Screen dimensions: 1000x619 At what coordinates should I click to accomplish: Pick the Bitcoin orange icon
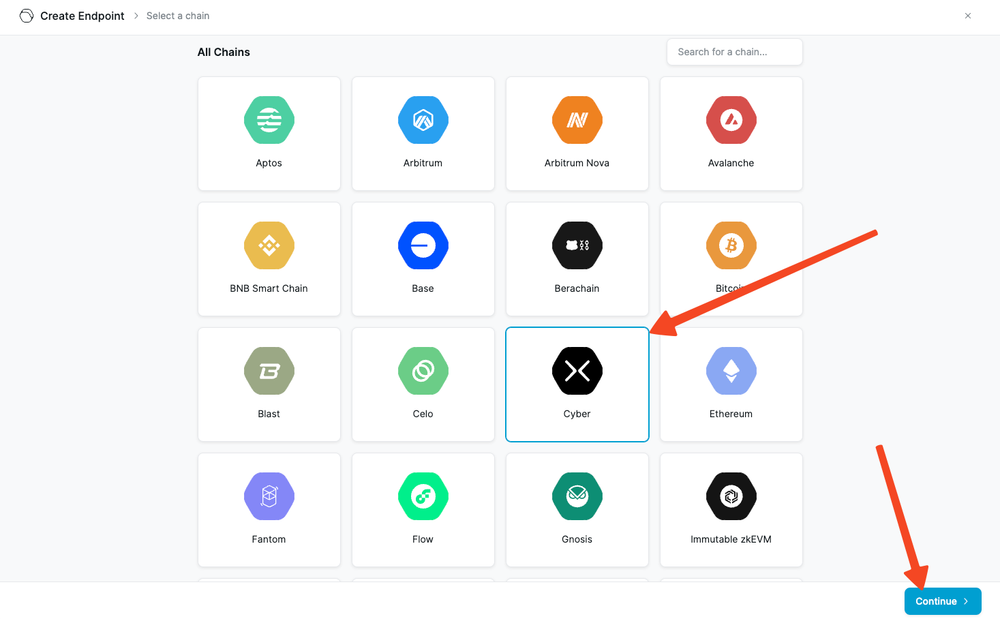pyautogui.click(x=731, y=245)
